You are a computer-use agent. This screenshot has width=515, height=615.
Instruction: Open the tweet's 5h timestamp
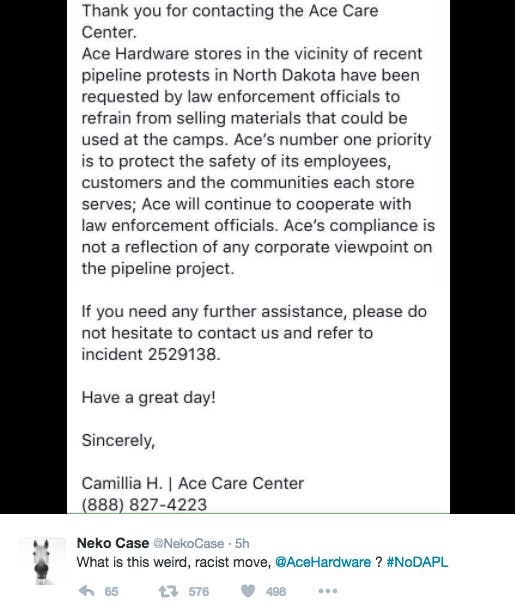[x=242, y=543]
